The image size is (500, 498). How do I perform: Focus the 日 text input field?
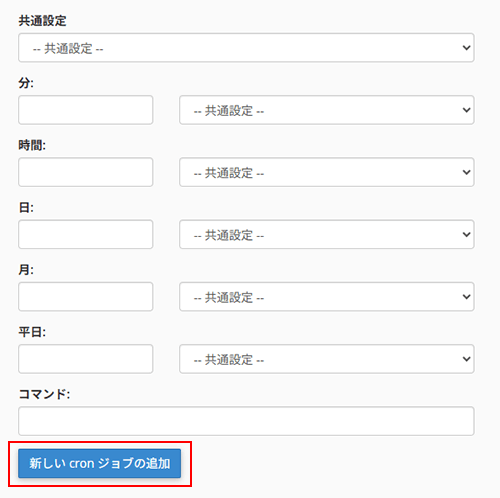86,234
